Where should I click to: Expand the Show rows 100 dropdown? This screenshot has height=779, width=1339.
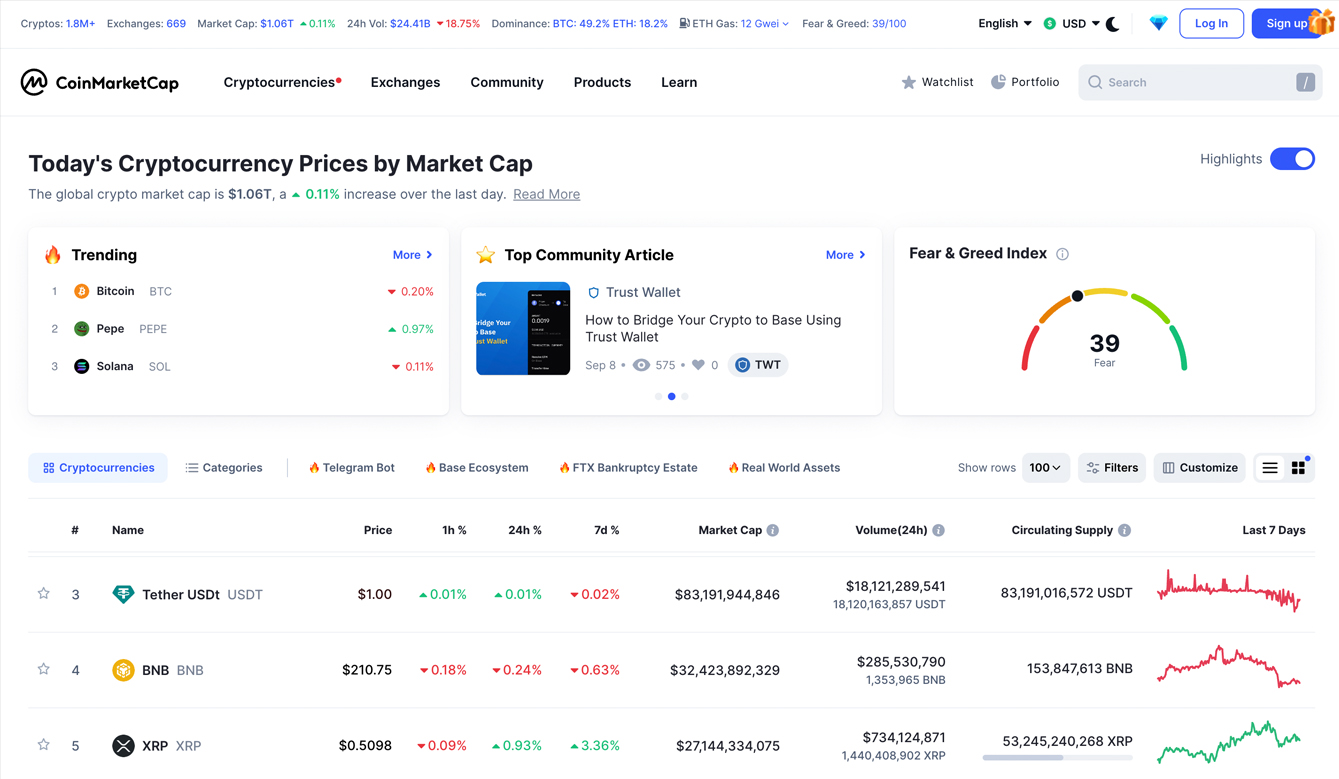click(1045, 468)
